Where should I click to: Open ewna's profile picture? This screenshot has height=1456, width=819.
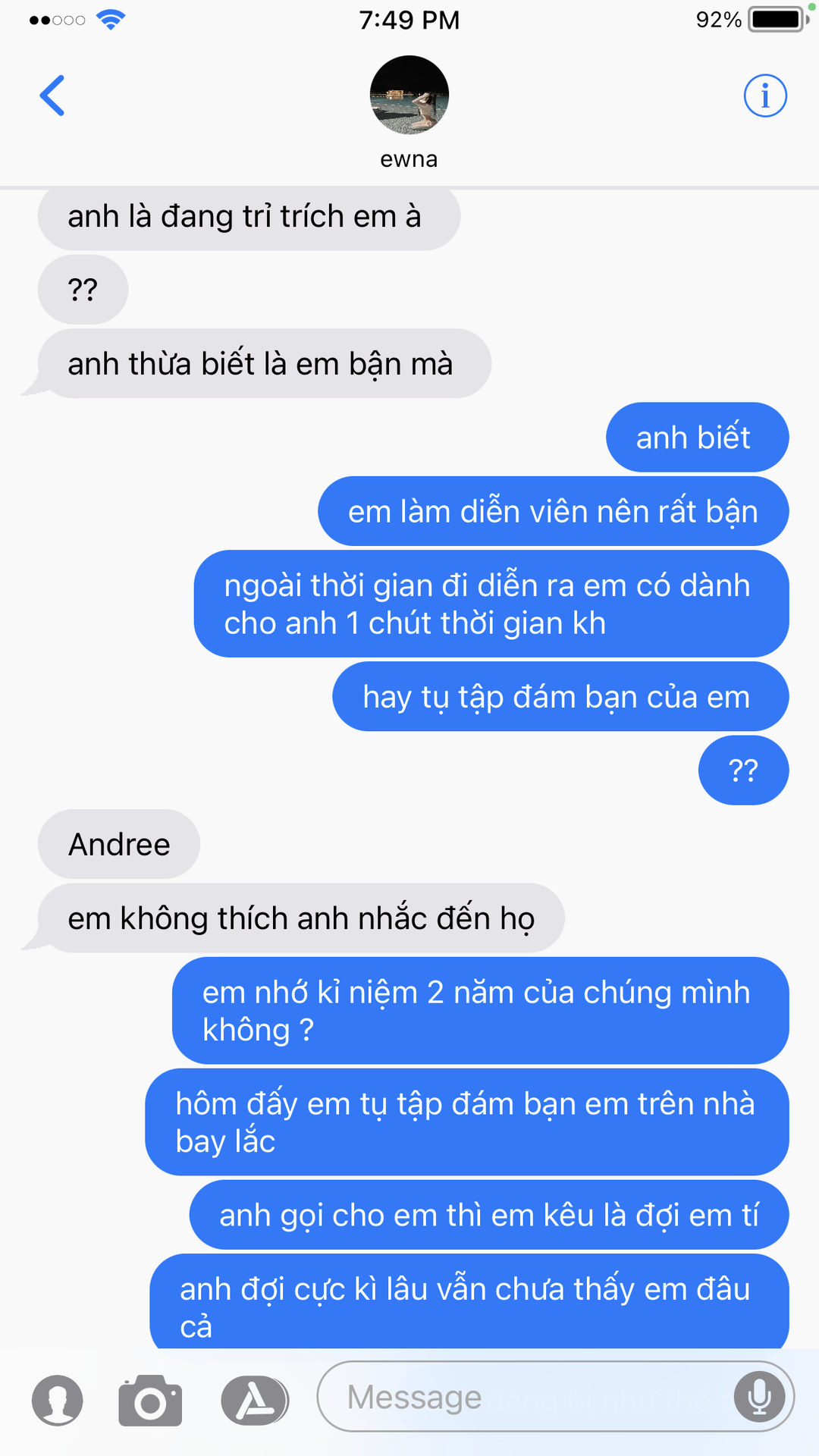409,95
